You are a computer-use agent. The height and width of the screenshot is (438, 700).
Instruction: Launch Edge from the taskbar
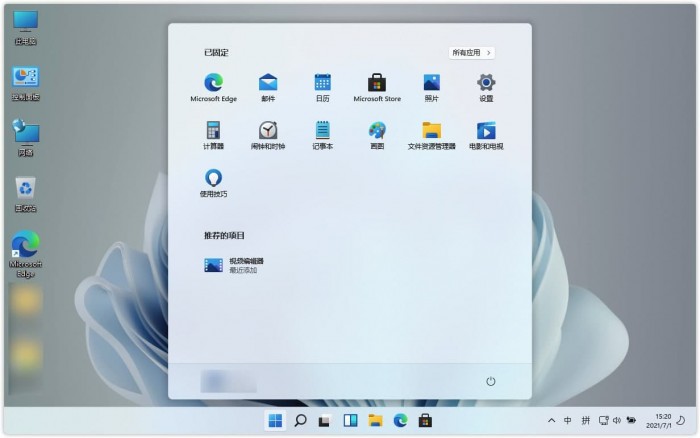pos(400,421)
